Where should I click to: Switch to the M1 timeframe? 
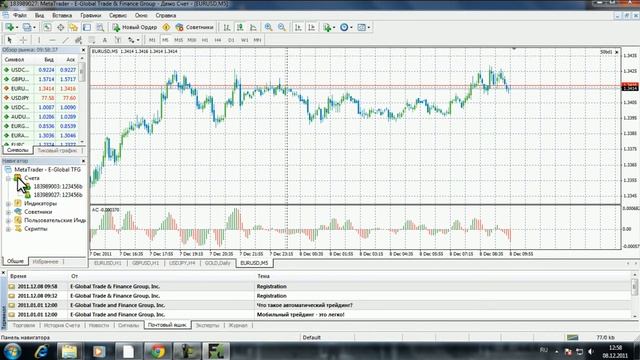(152, 40)
